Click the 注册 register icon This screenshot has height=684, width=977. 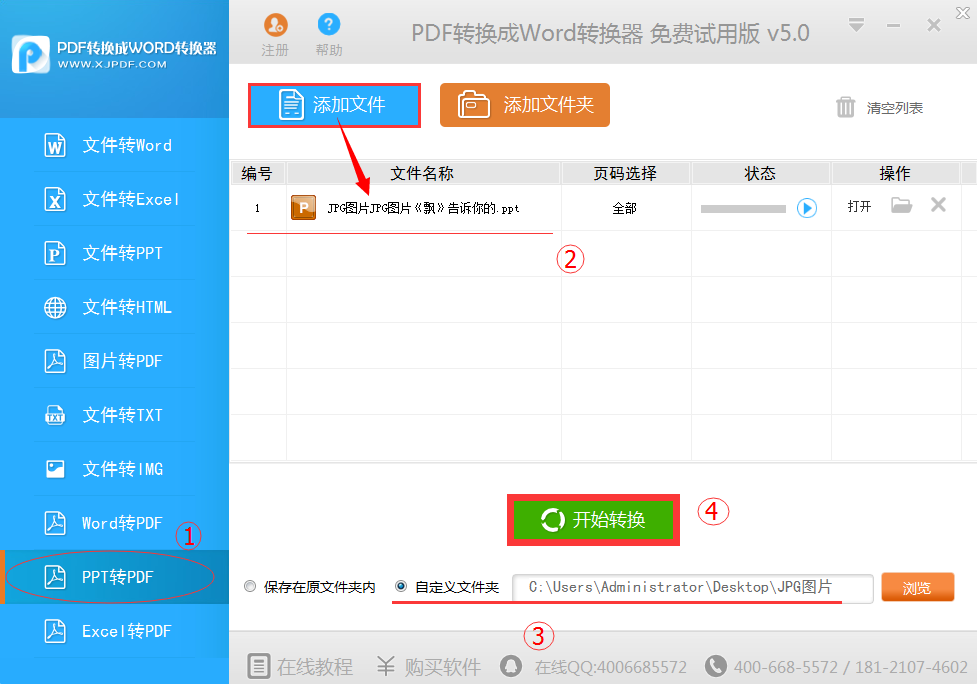(275, 26)
